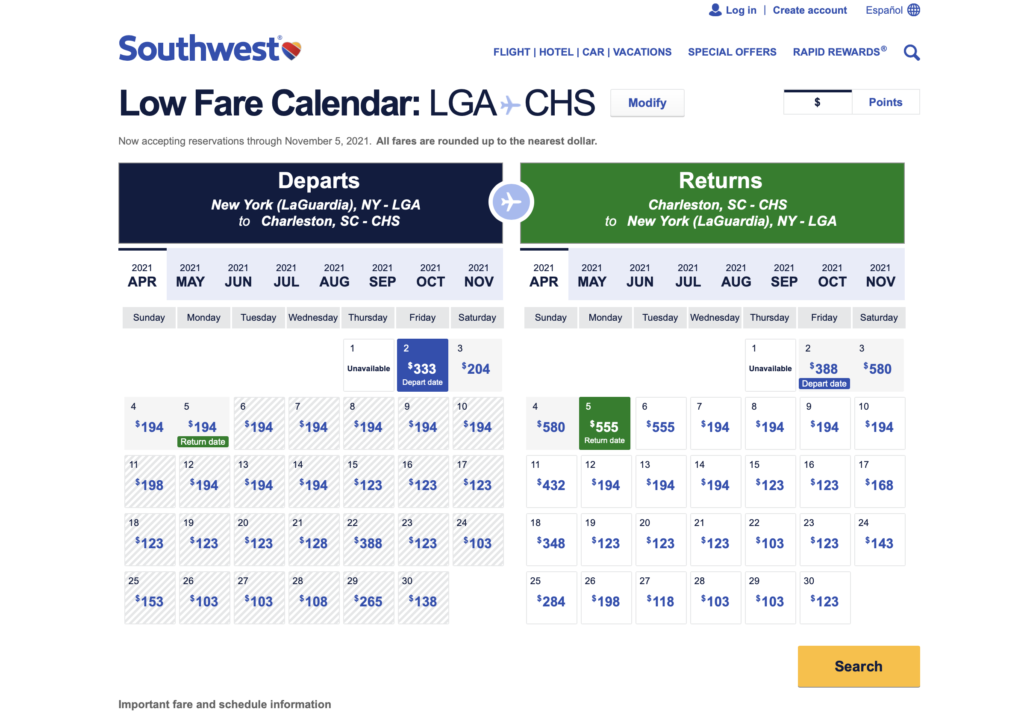Image resolution: width=1024 pixels, height=721 pixels.
Task: Open the Create account link
Action: [x=810, y=10]
